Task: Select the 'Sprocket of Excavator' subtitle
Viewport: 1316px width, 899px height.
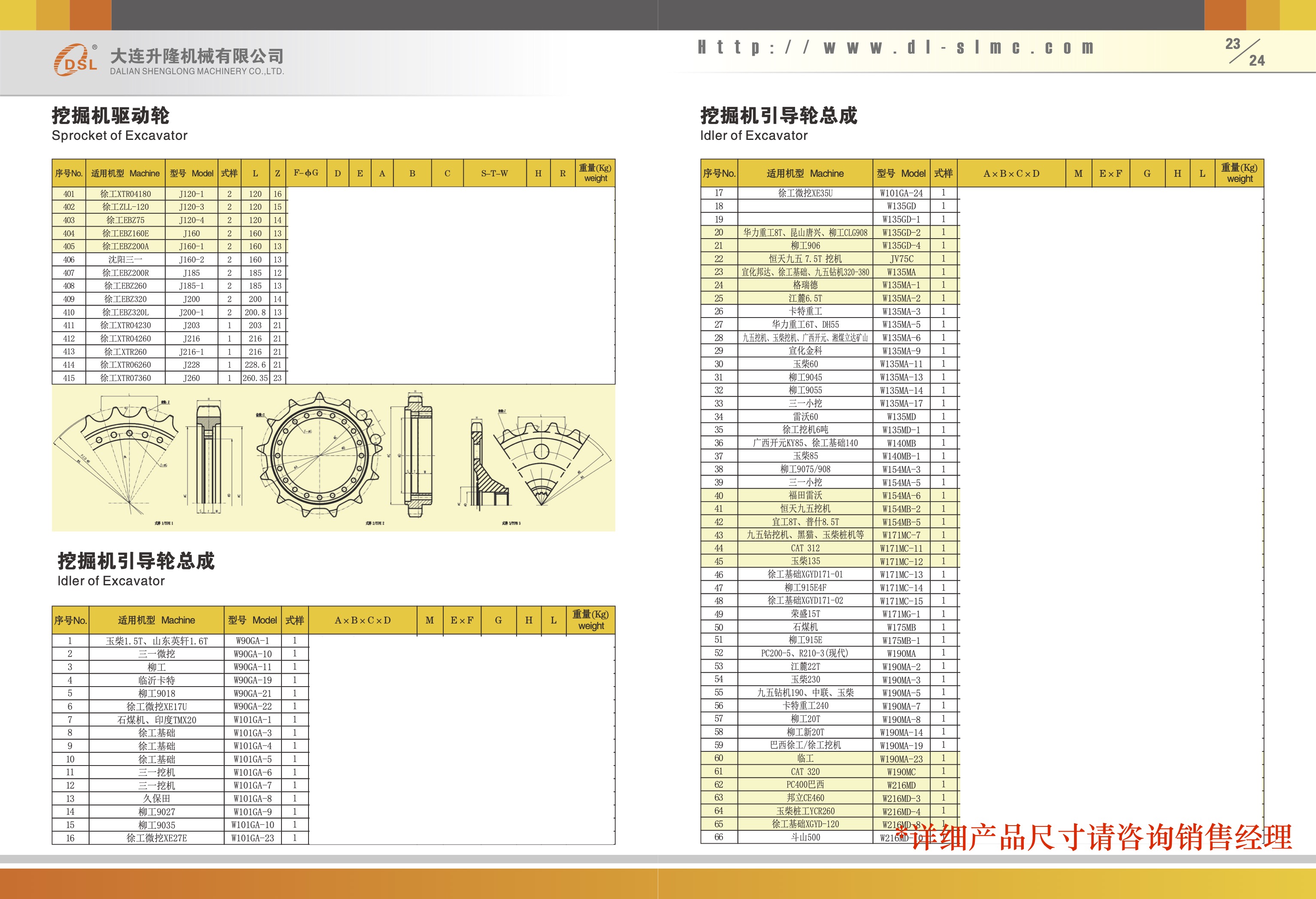Action: [119, 136]
